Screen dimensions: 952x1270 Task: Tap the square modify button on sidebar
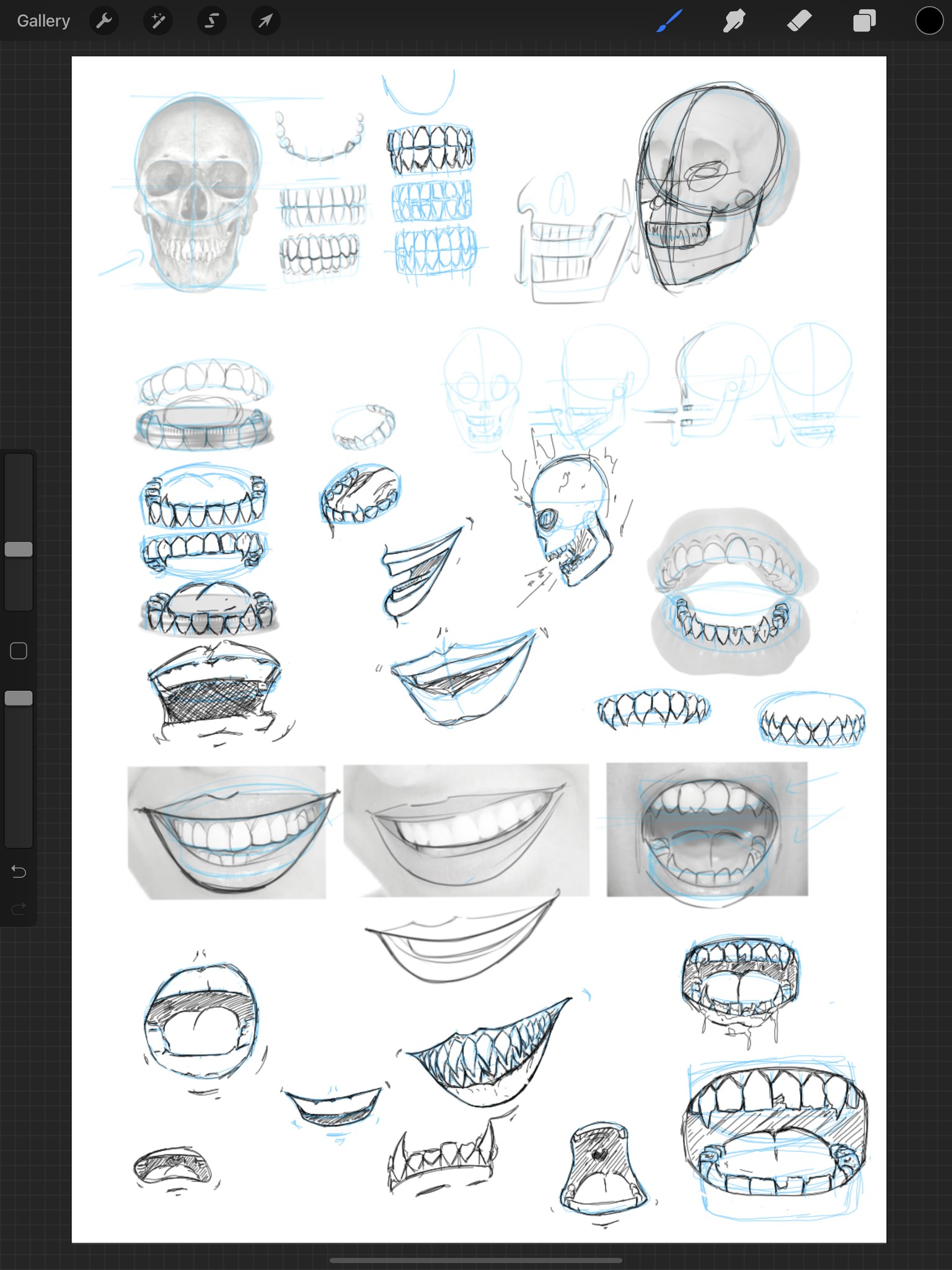tap(19, 651)
